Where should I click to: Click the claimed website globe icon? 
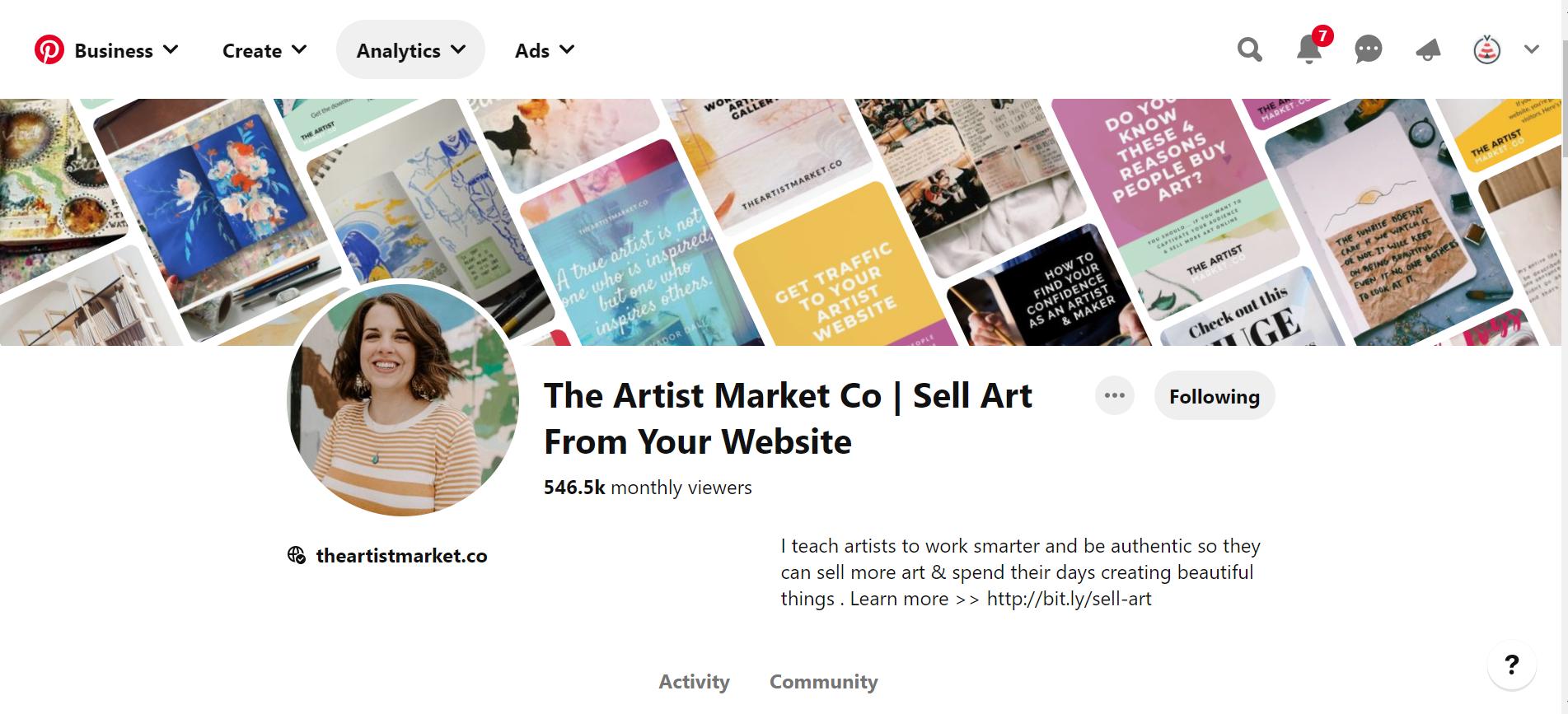[297, 556]
